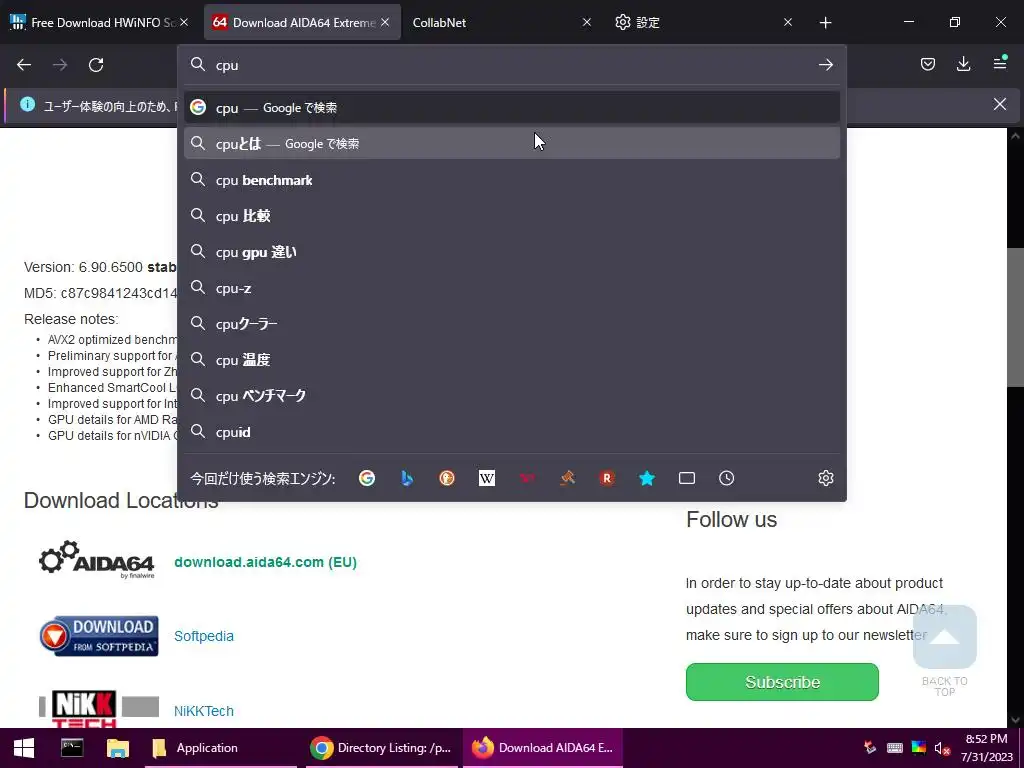Click the colorful display tray icon
Viewport: 1024px width, 768px height.
click(918, 748)
